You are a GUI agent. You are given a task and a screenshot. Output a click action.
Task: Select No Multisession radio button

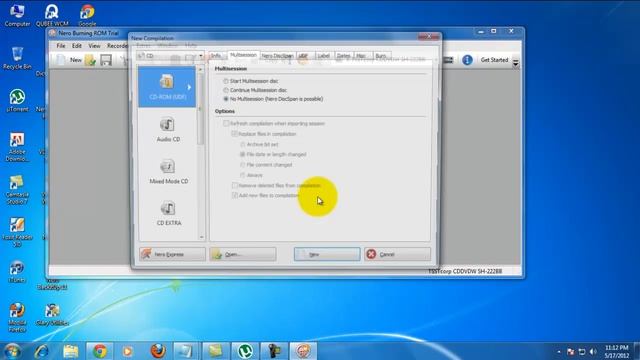(226, 99)
